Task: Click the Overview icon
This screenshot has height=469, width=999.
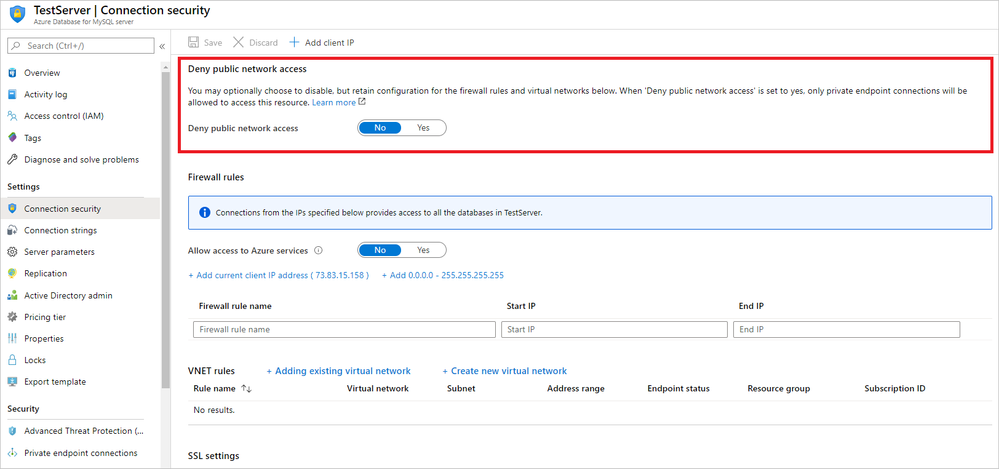Action: [11, 73]
